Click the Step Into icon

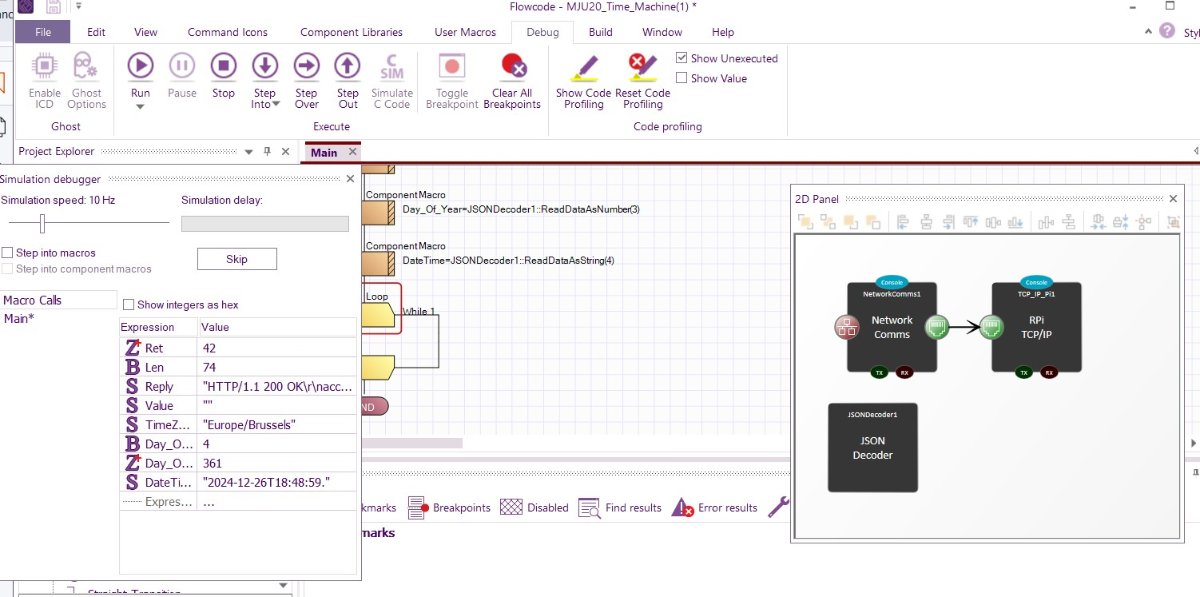click(264, 66)
